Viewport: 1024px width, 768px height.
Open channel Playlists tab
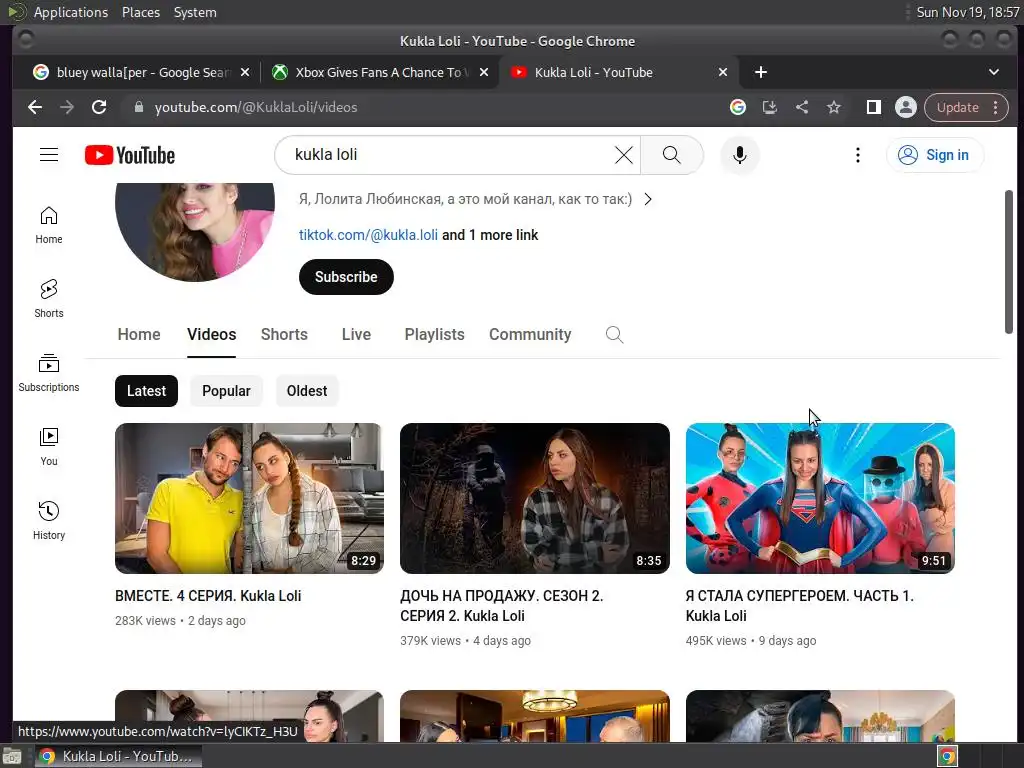coord(434,334)
